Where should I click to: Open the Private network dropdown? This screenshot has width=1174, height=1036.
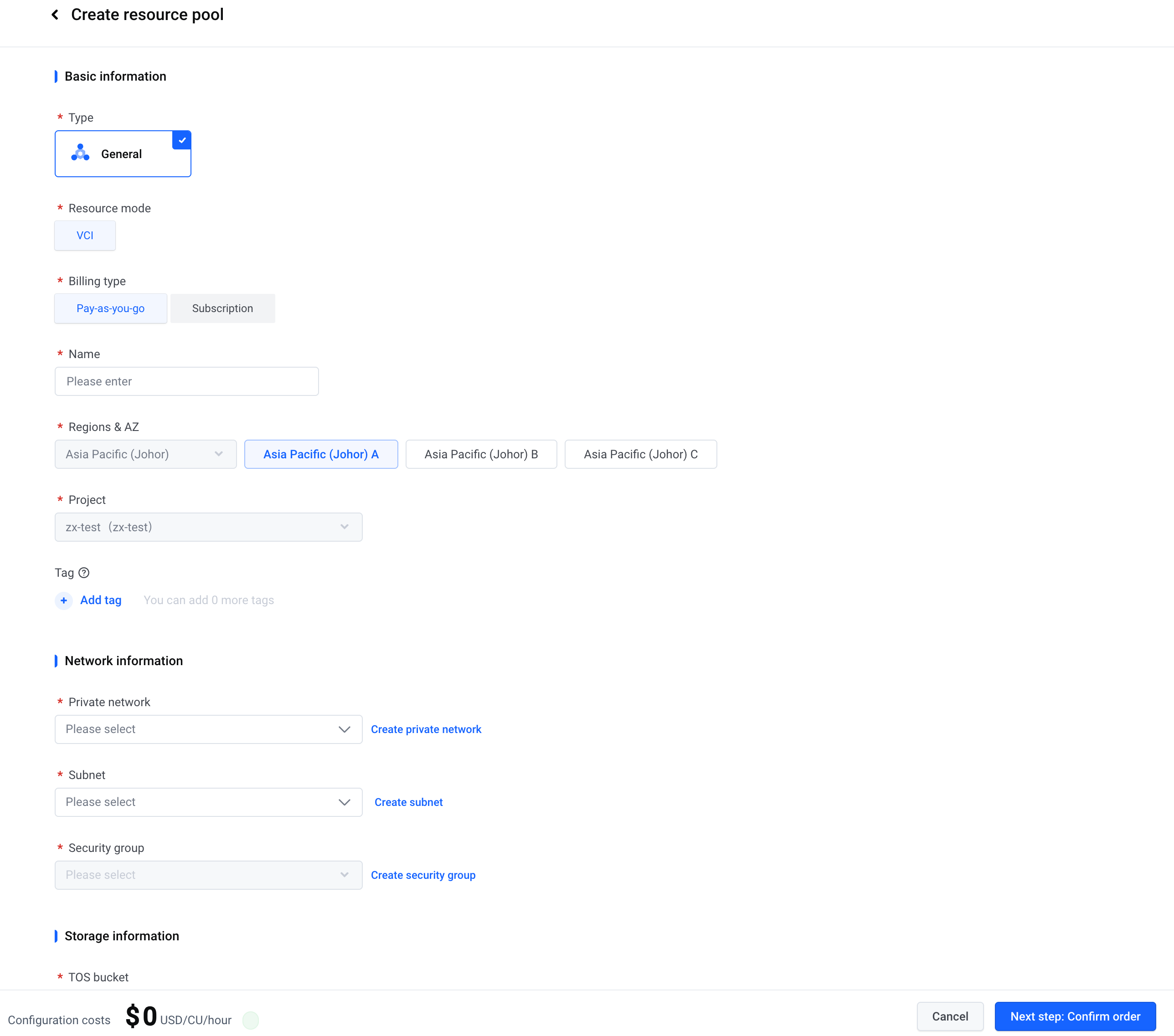coord(208,729)
